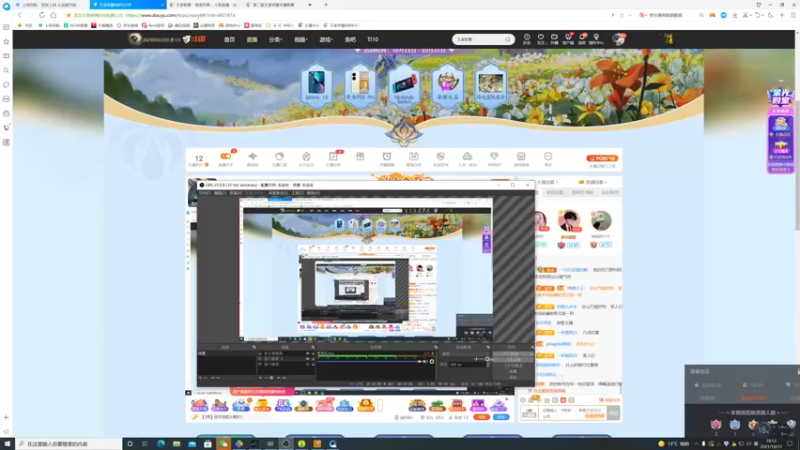Open the 编辑 menu in OBS window
This screenshot has height=450, width=800.
click(219, 193)
